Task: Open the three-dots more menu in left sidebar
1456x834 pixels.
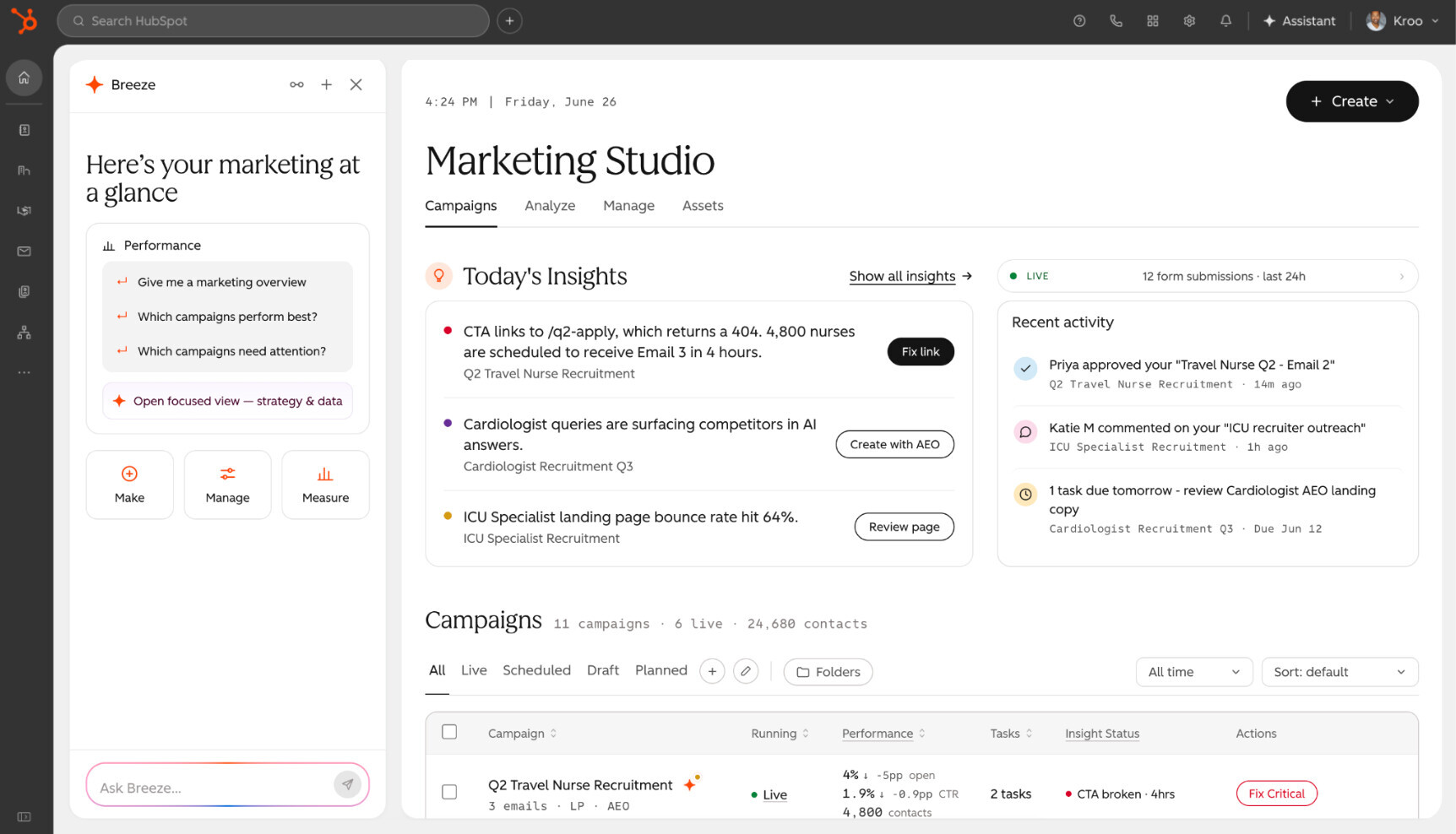Action: (x=24, y=372)
